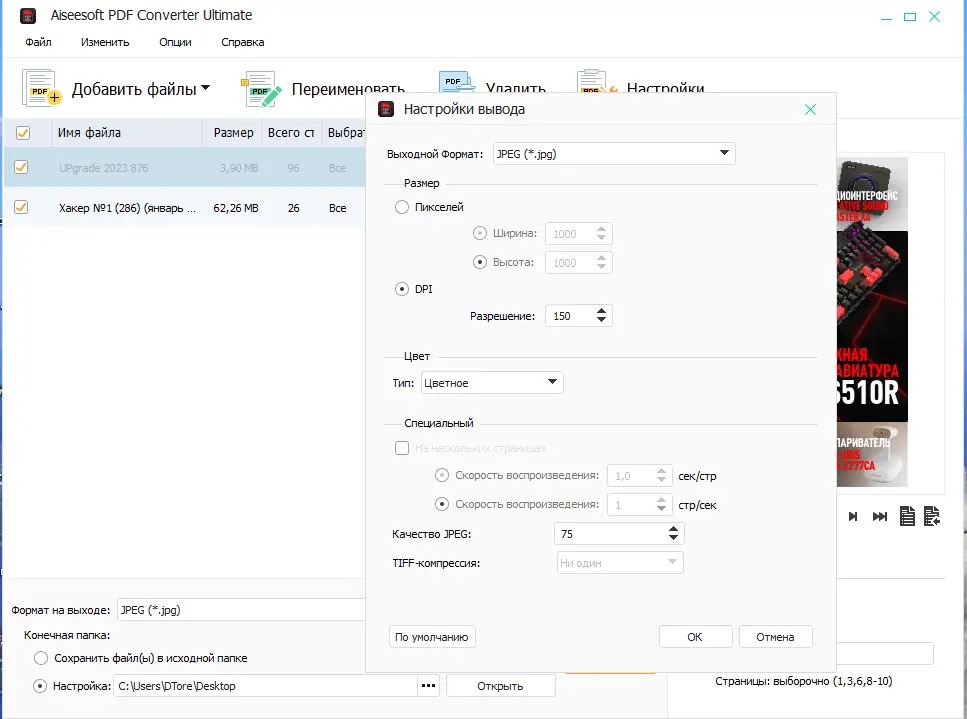
Task: Click the Переименовать toolbar label
Action: click(x=348, y=89)
